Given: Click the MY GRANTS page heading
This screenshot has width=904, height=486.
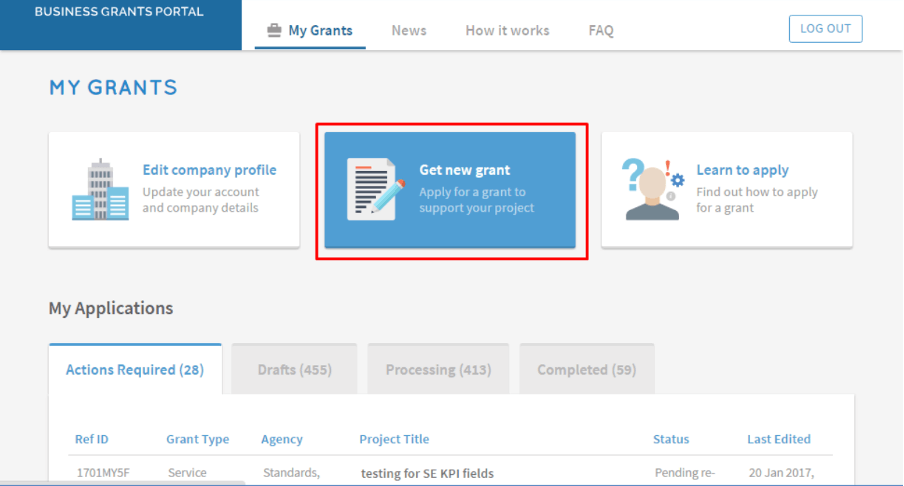Looking at the screenshot, I should 114,88.
